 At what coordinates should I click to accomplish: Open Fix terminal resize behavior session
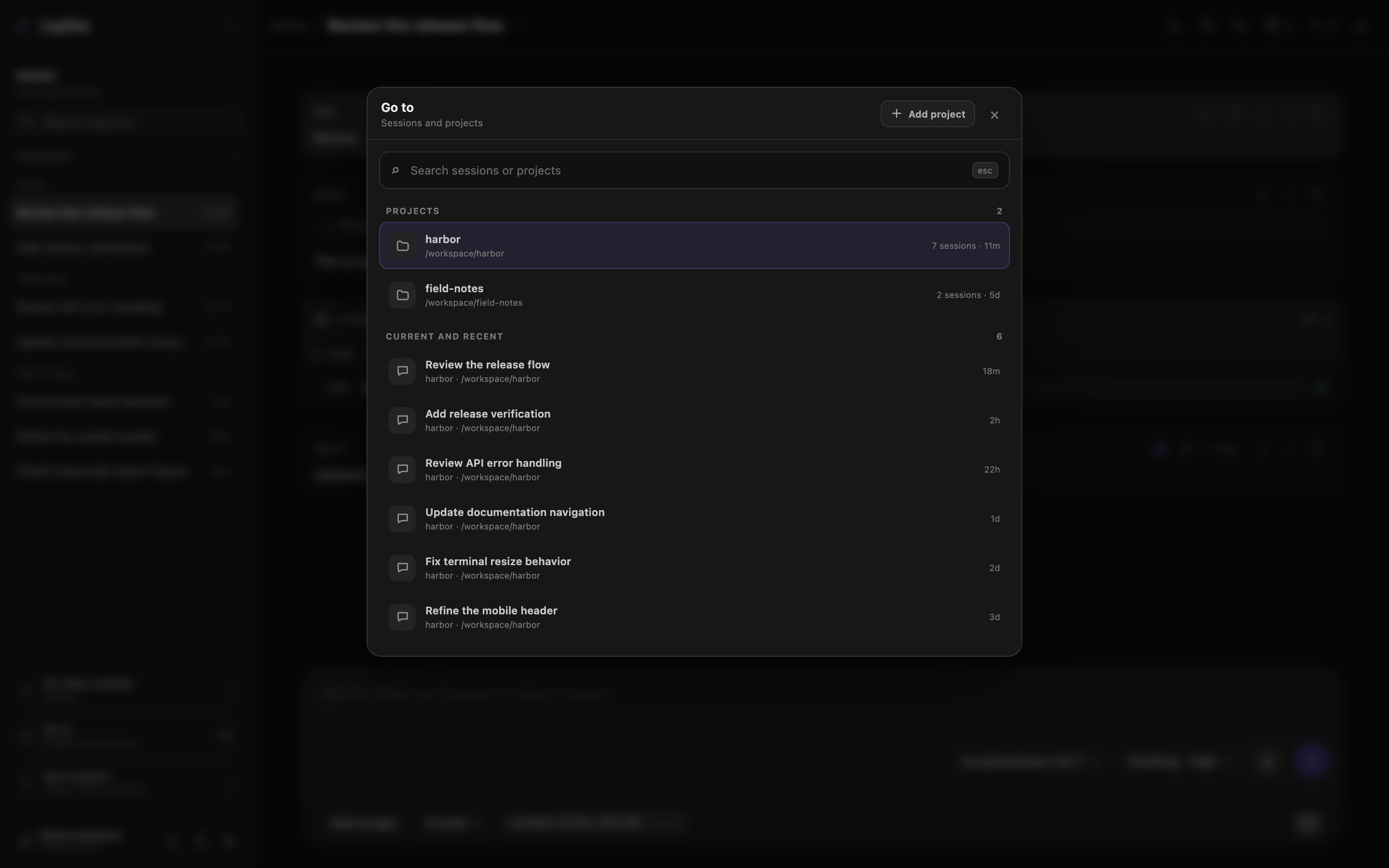[x=694, y=568]
